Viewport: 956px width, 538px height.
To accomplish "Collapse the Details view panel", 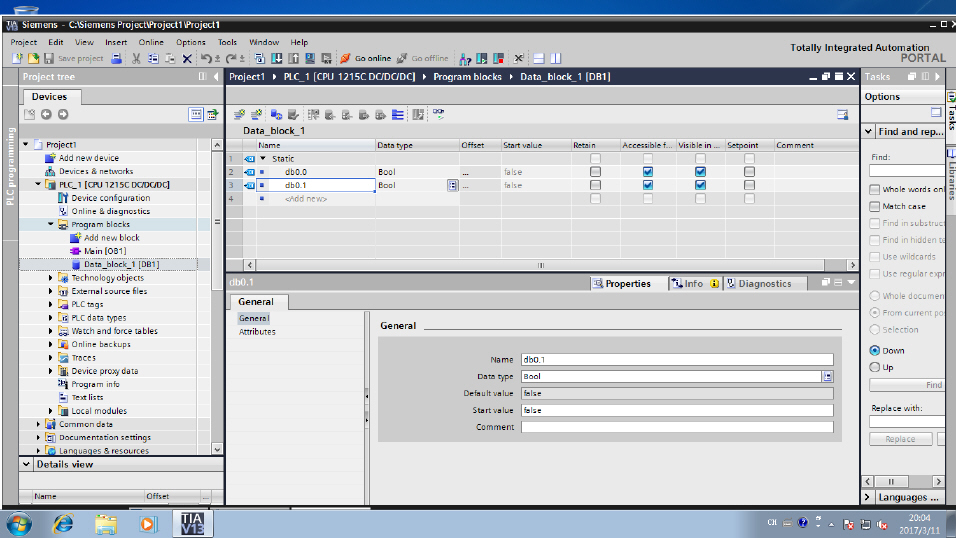I will tap(26, 464).
